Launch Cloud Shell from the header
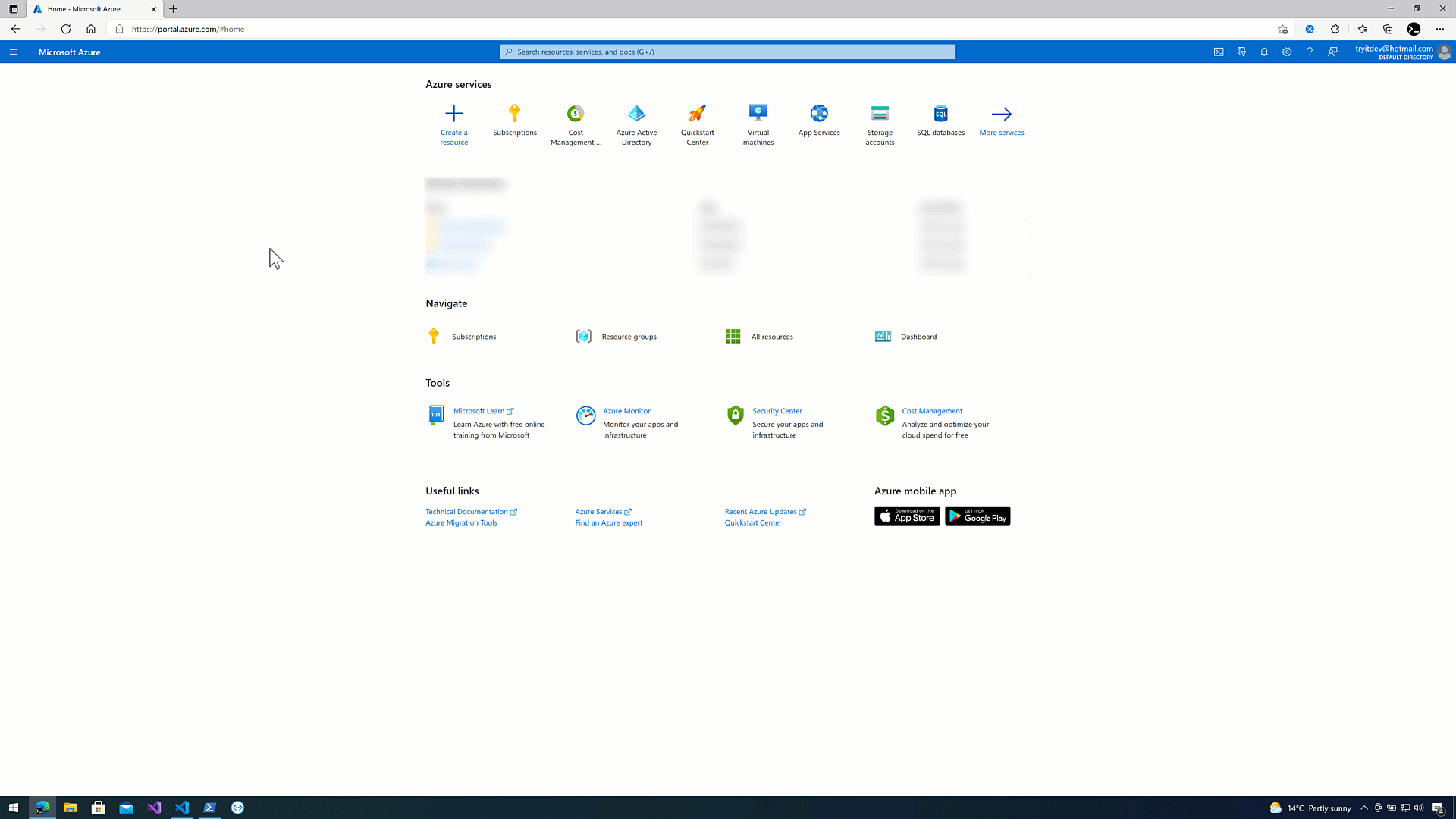This screenshot has width=1456, height=819. [x=1219, y=52]
